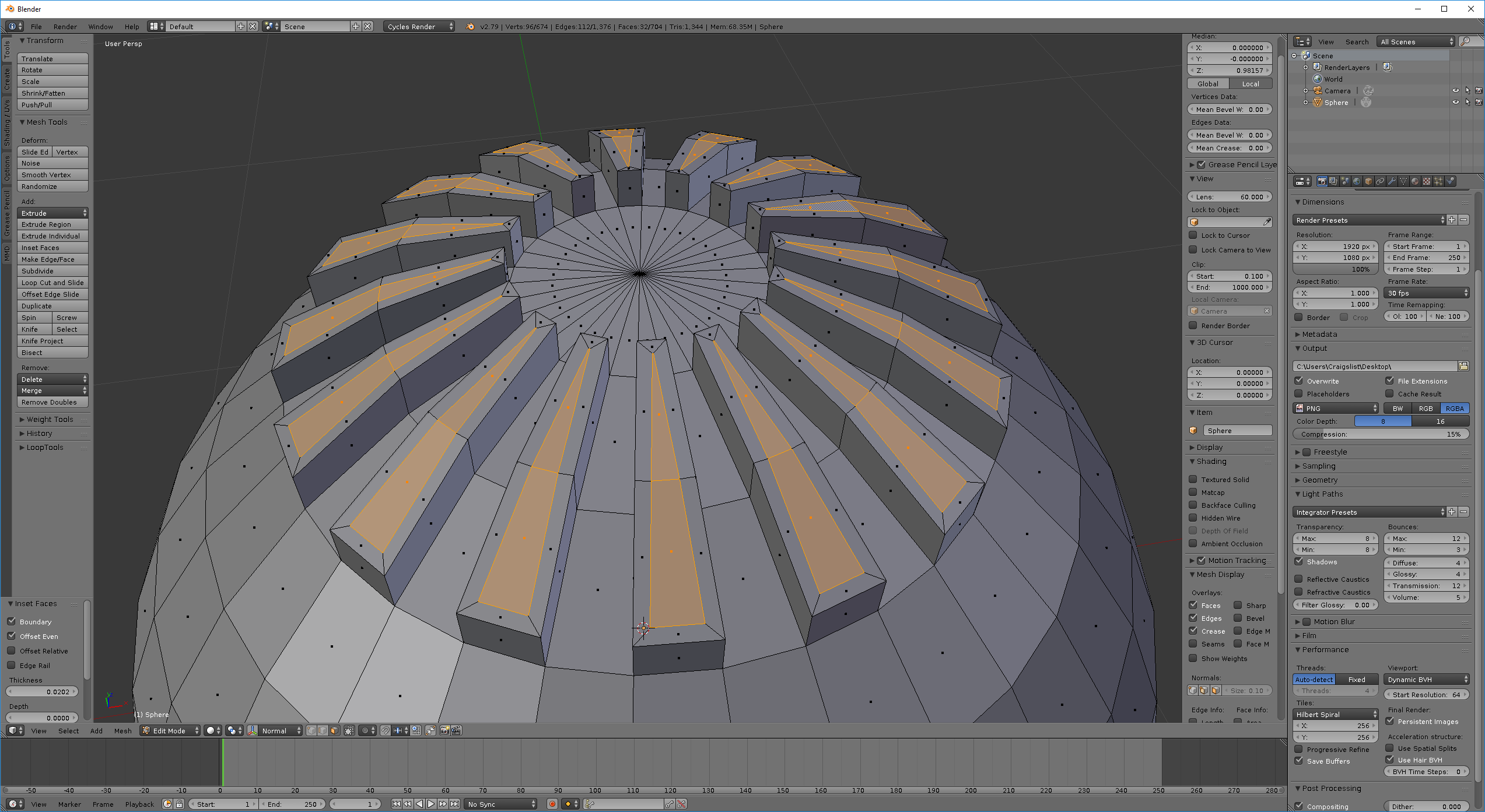Click the outliner filter magnifier icon

(1465, 41)
